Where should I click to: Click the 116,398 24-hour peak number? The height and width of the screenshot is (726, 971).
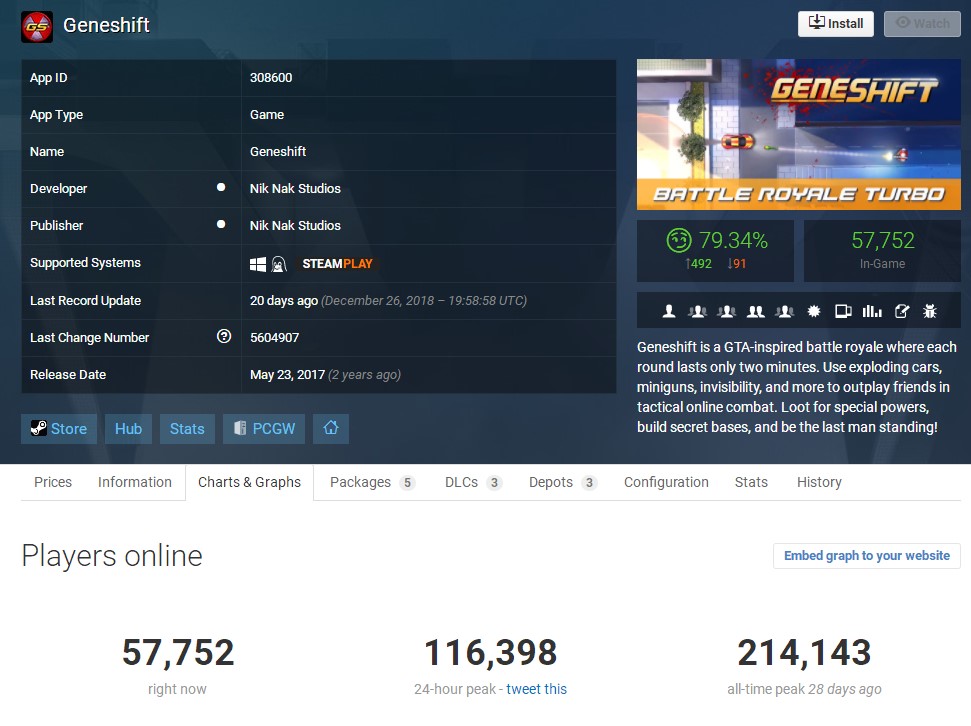[490, 653]
